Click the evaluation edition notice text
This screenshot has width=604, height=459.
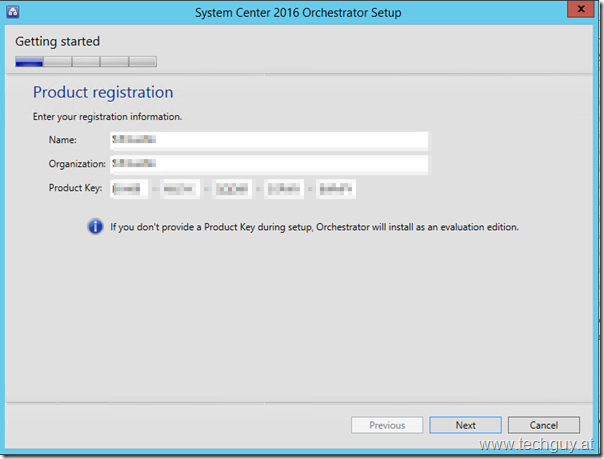[x=314, y=227]
